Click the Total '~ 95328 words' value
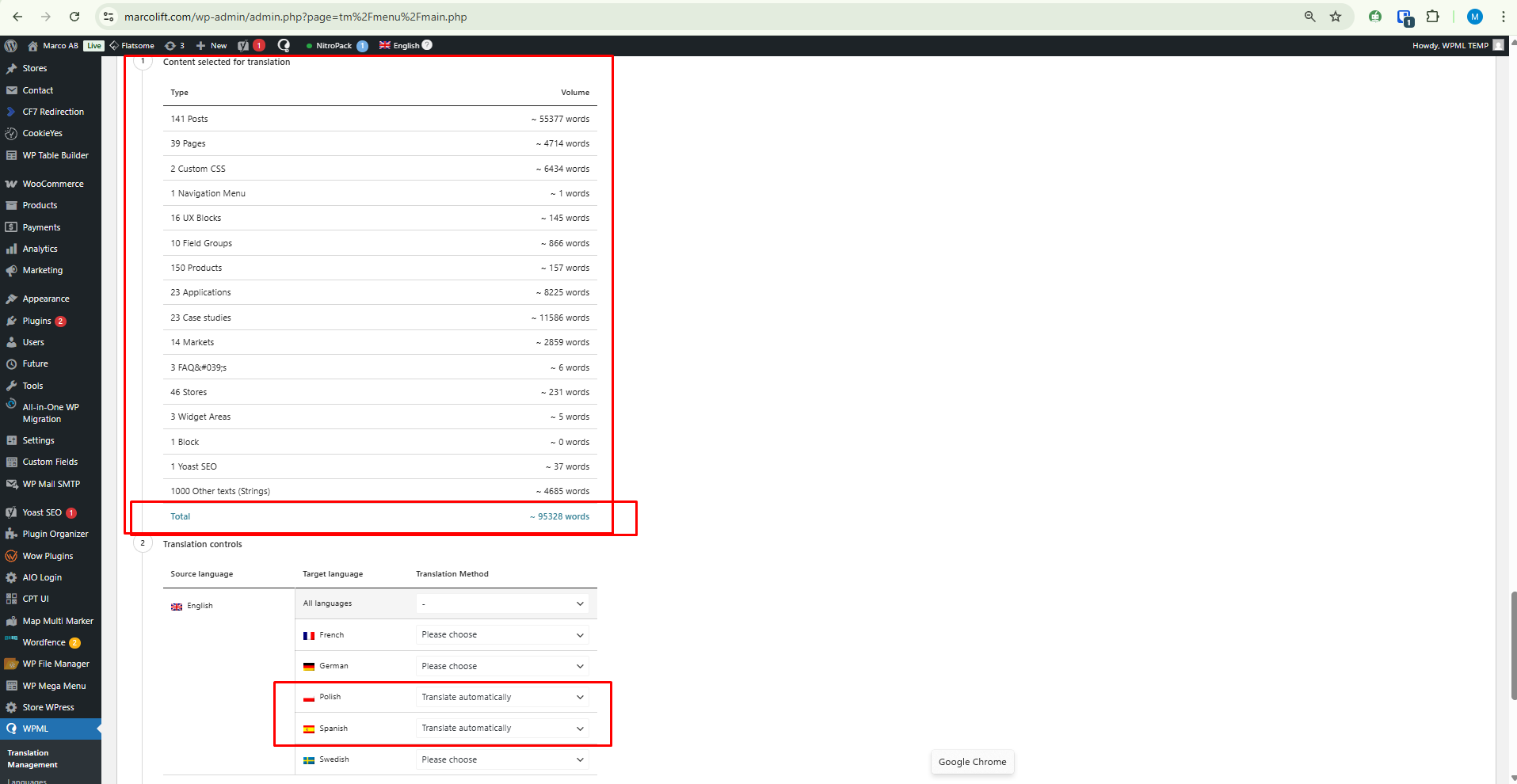This screenshot has height=784, width=1517. [559, 516]
